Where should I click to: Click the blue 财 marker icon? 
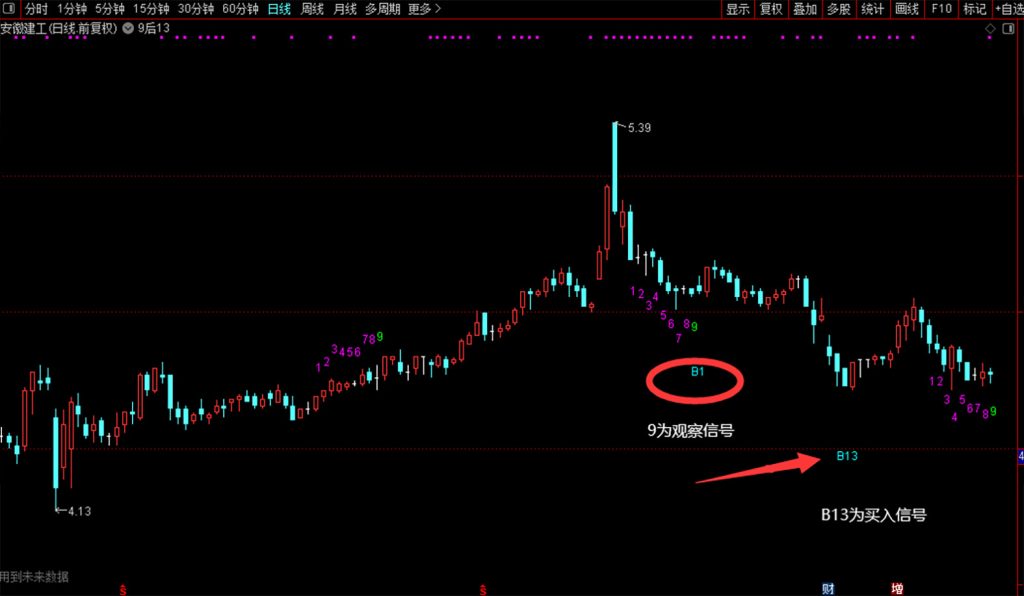(x=828, y=589)
